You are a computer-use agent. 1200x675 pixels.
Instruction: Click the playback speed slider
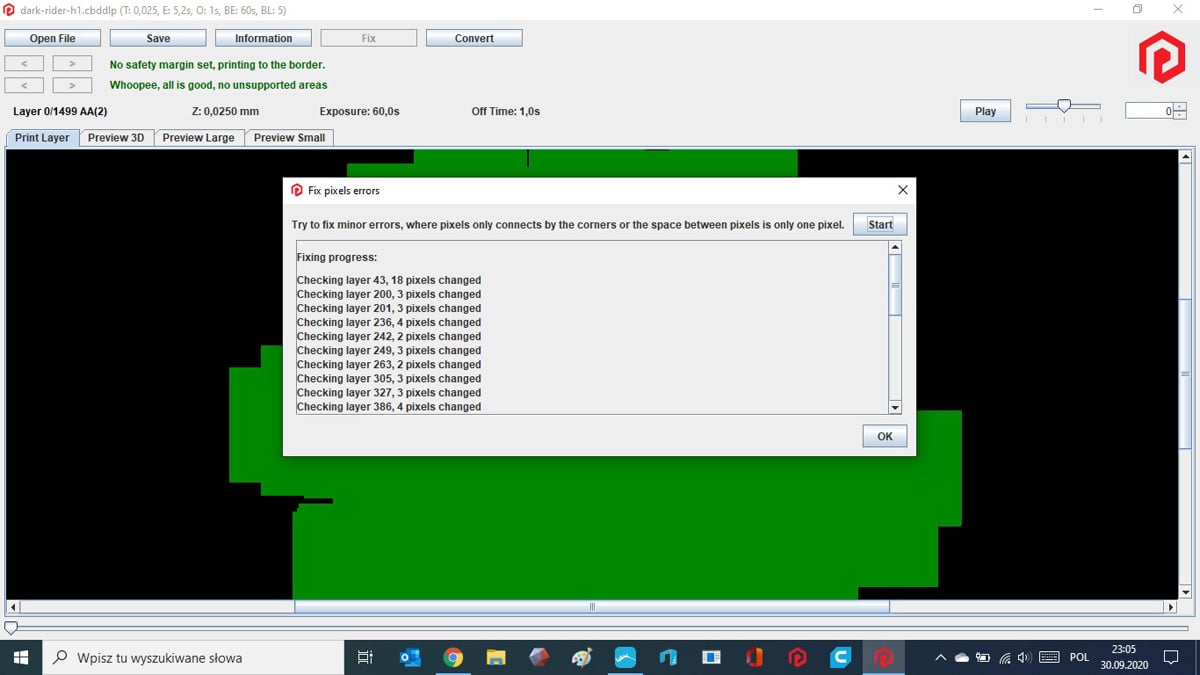1063,107
